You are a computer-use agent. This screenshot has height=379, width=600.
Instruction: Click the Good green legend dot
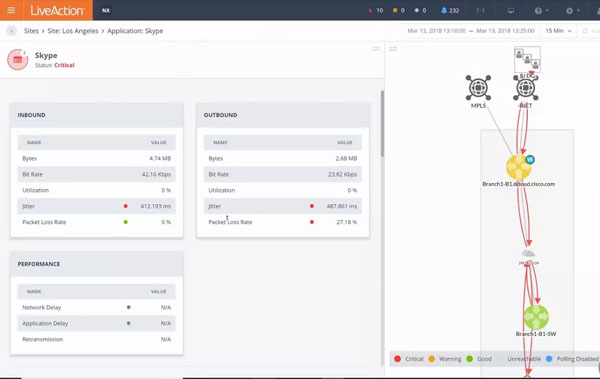coord(470,359)
